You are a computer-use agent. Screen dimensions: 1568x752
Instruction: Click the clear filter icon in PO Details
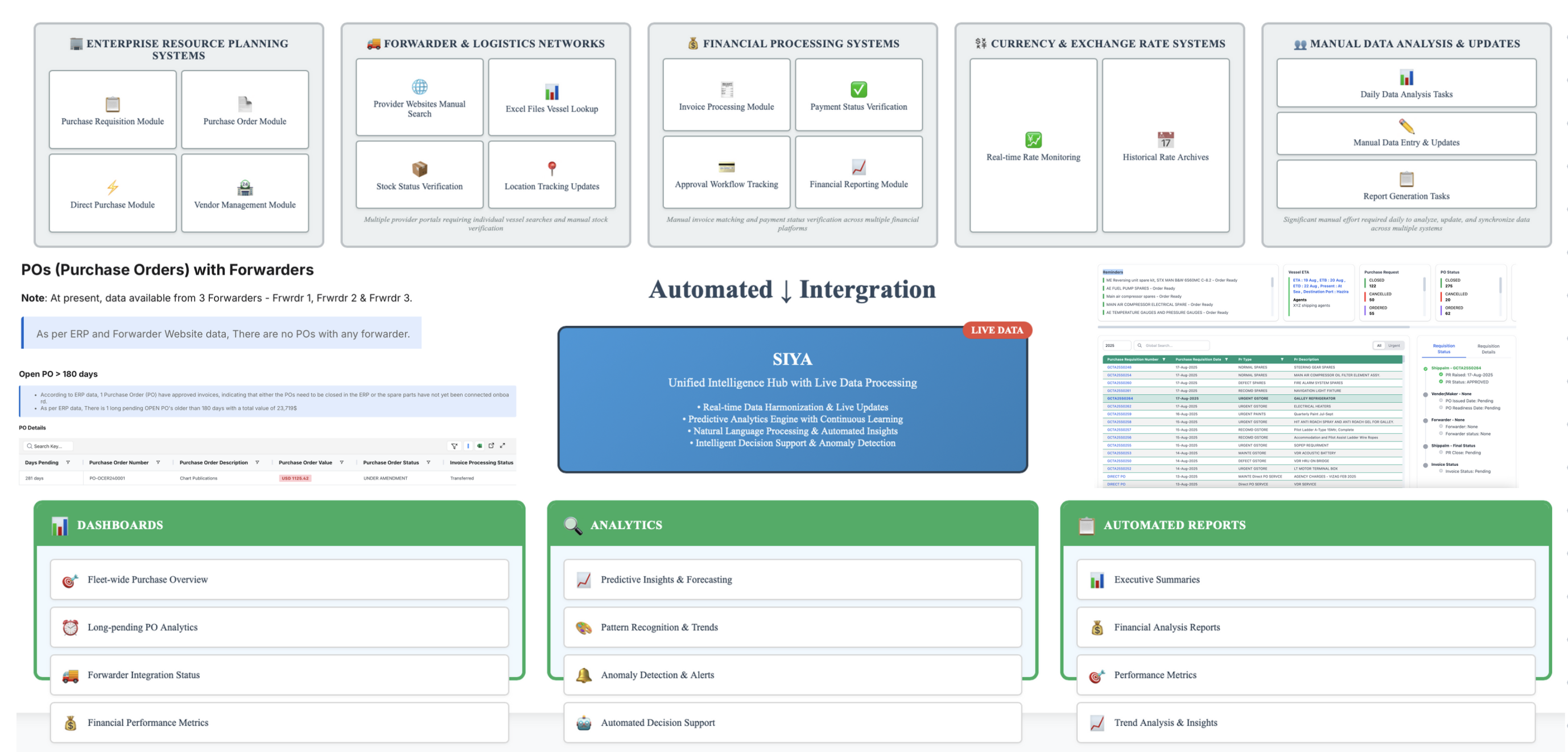454,446
